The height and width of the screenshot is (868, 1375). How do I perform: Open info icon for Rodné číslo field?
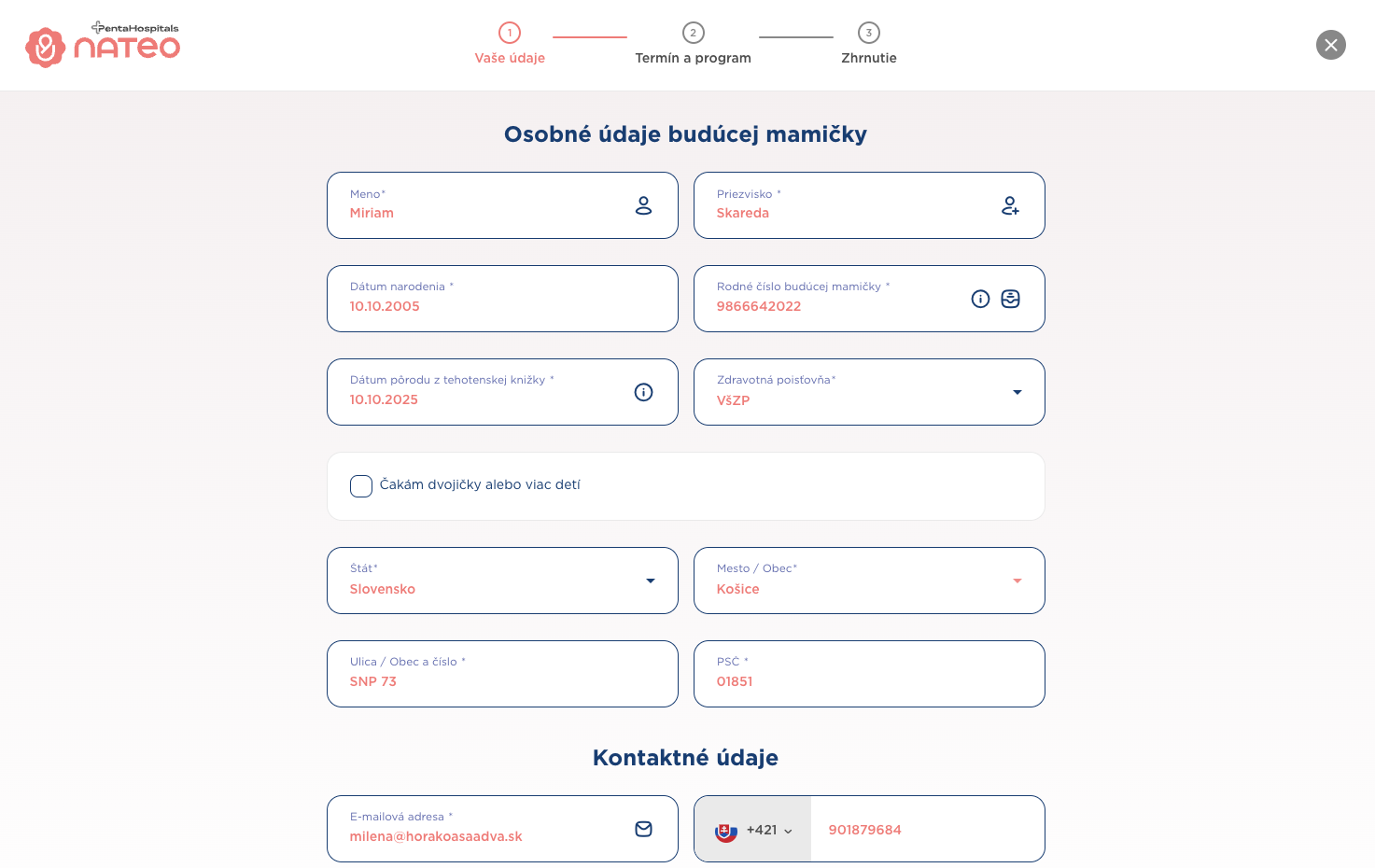(x=980, y=299)
